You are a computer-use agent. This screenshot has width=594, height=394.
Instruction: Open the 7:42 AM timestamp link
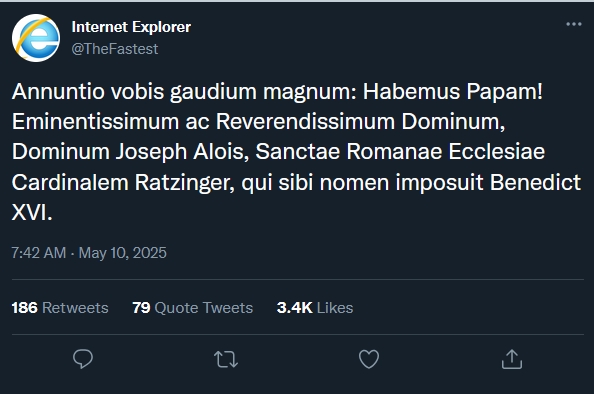coord(39,253)
